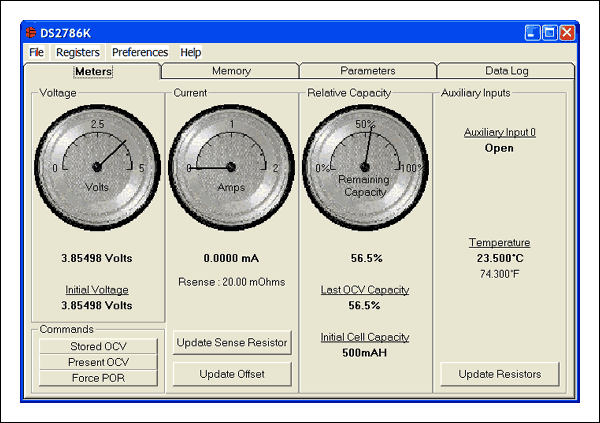Click the DS2786K app icon in title bar
This screenshot has height=423, width=600.
coord(31,33)
